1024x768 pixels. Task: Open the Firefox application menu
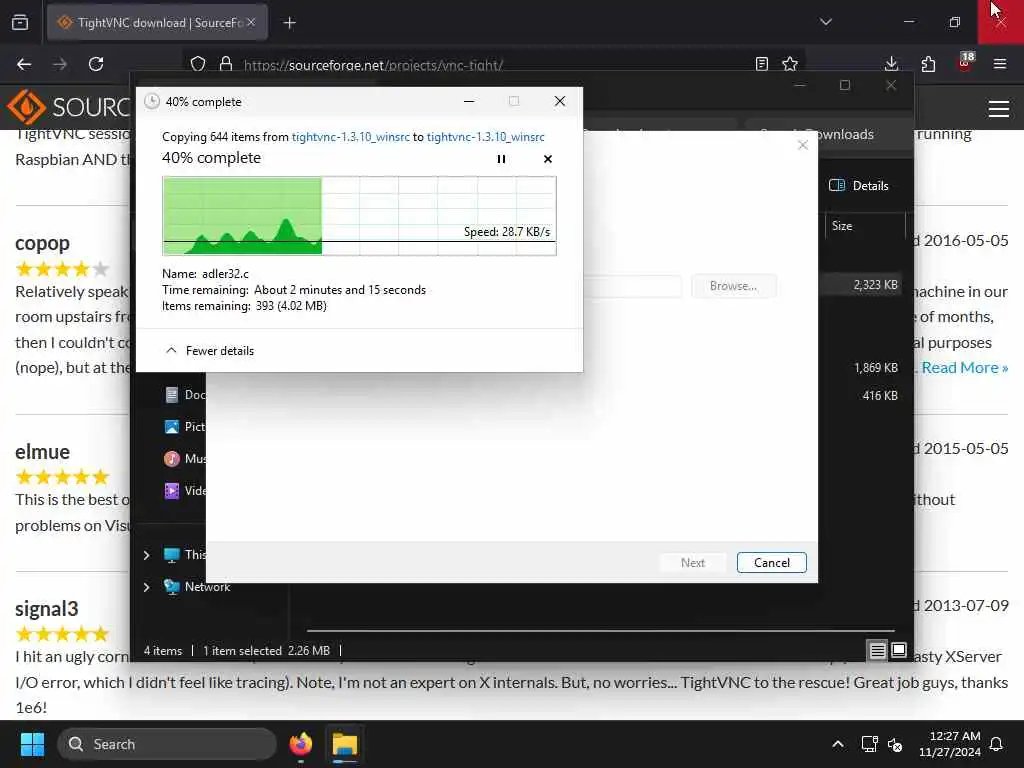(x=1000, y=64)
